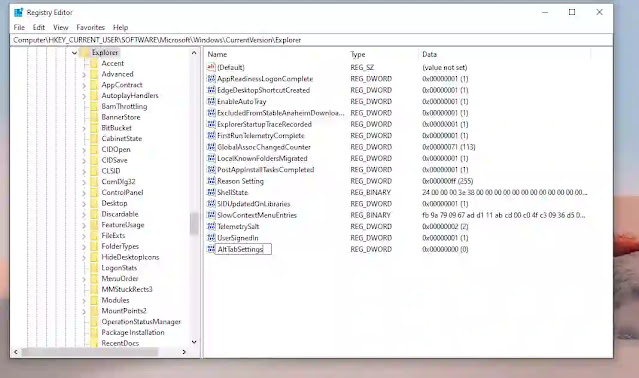This screenshot has height=378, width=639.
Task: Click the AppReadinessLogonComplete DWORD icon
Action: click(211, 79)
